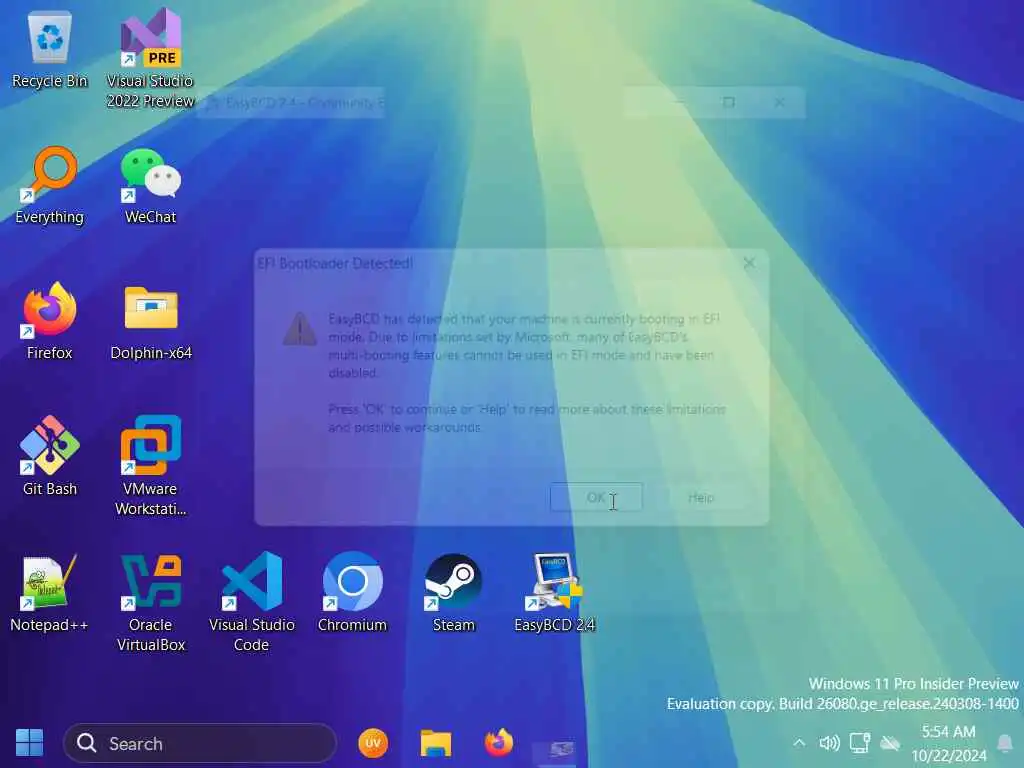Maximize the EasyBCD 2.4 window
1024x768 pixels.
click(x=729, y=103)
